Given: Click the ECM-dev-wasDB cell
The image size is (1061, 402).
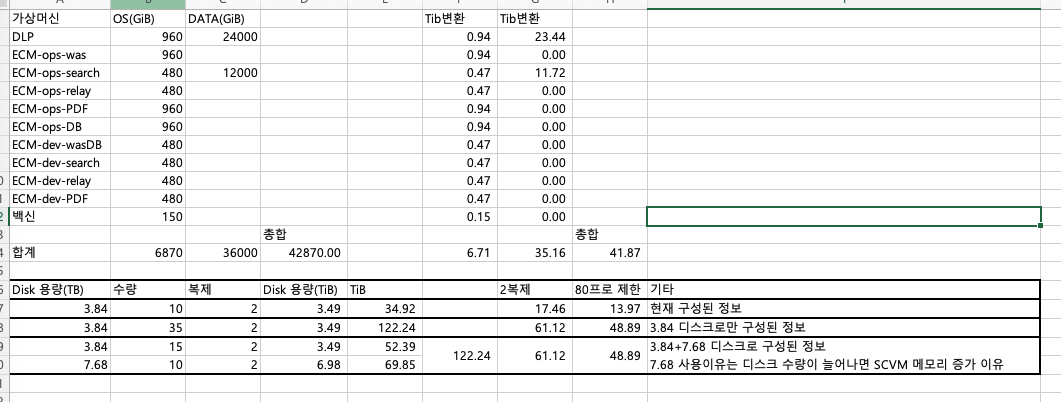Looking at the screenshot, I should tap(58, 145).
